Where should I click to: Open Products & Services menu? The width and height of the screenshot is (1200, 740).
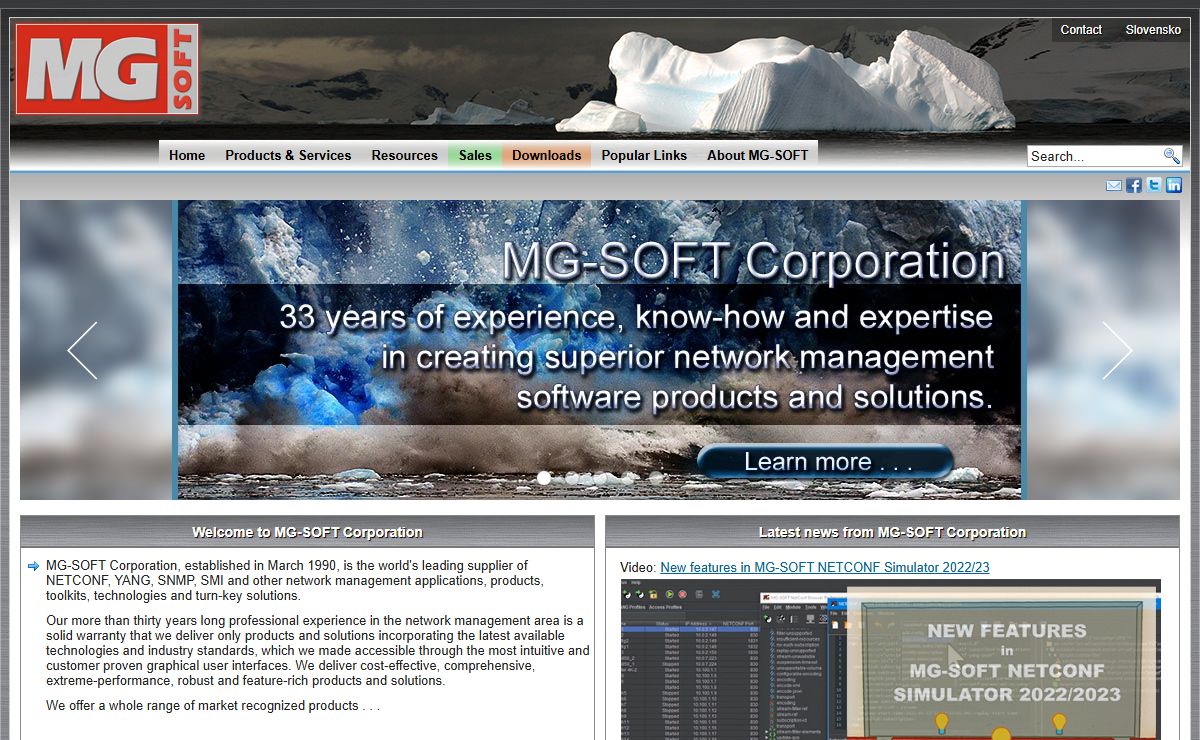point(288,155)
